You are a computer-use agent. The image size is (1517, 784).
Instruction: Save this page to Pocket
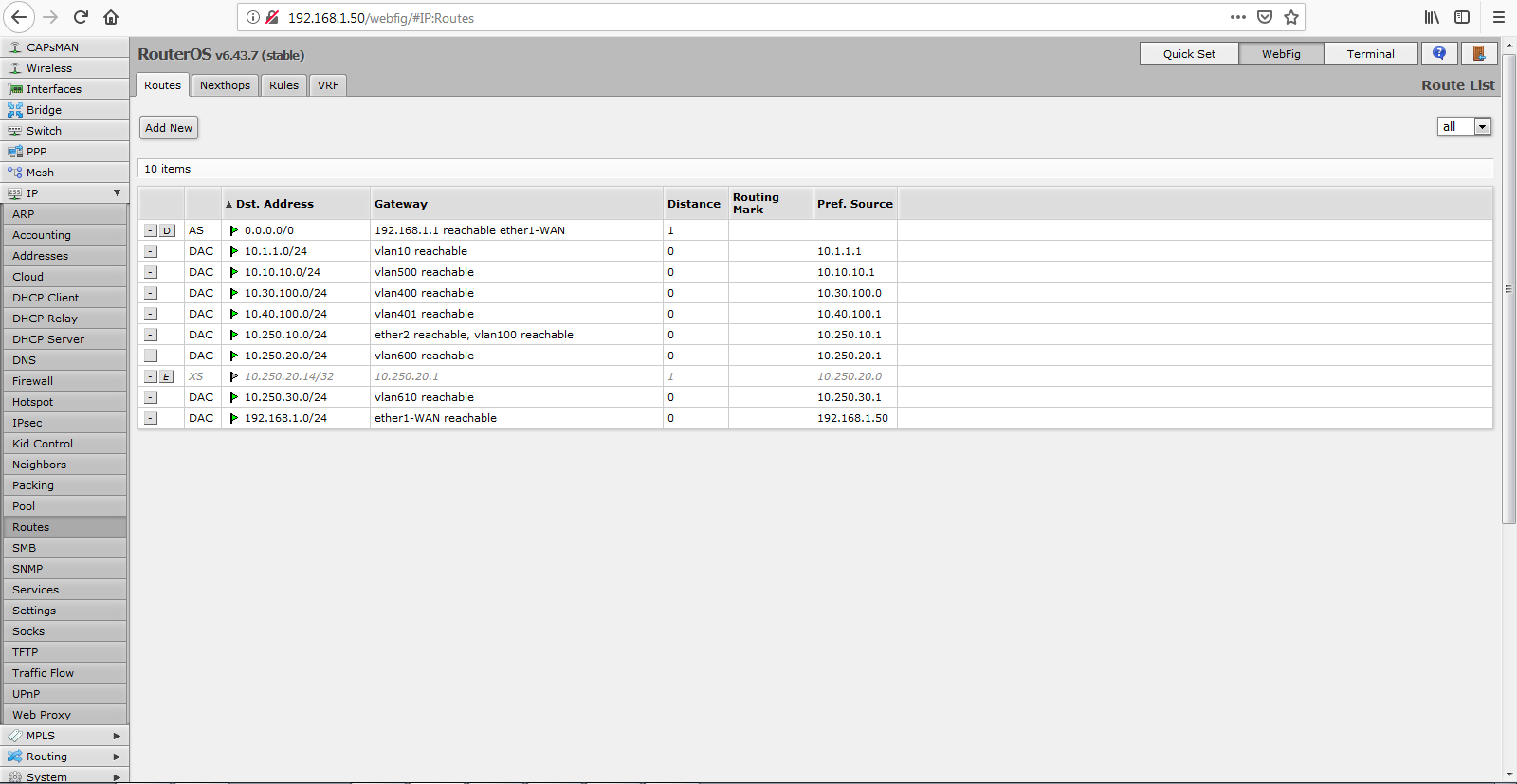pos(1265,17)
